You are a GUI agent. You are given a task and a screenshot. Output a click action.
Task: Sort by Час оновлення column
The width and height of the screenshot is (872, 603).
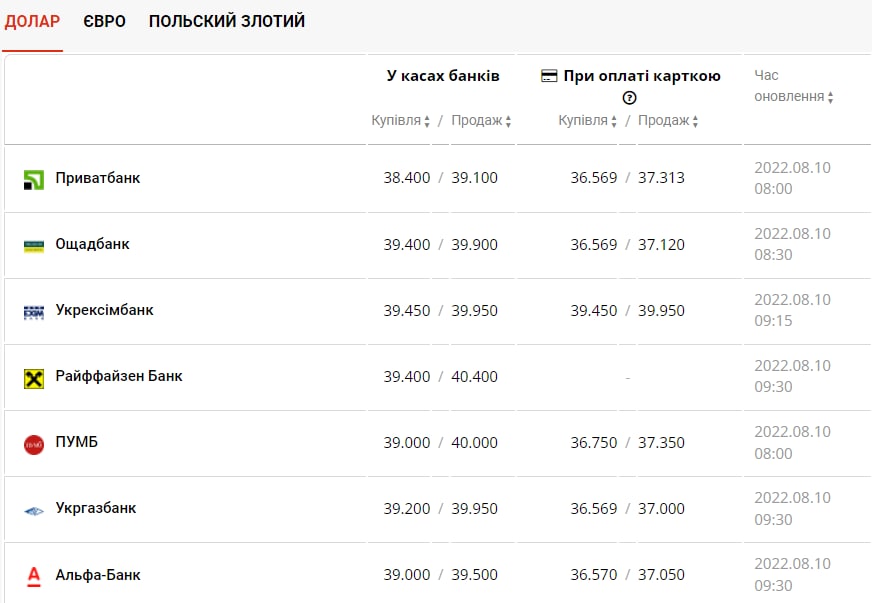click(x=793, y=97)
